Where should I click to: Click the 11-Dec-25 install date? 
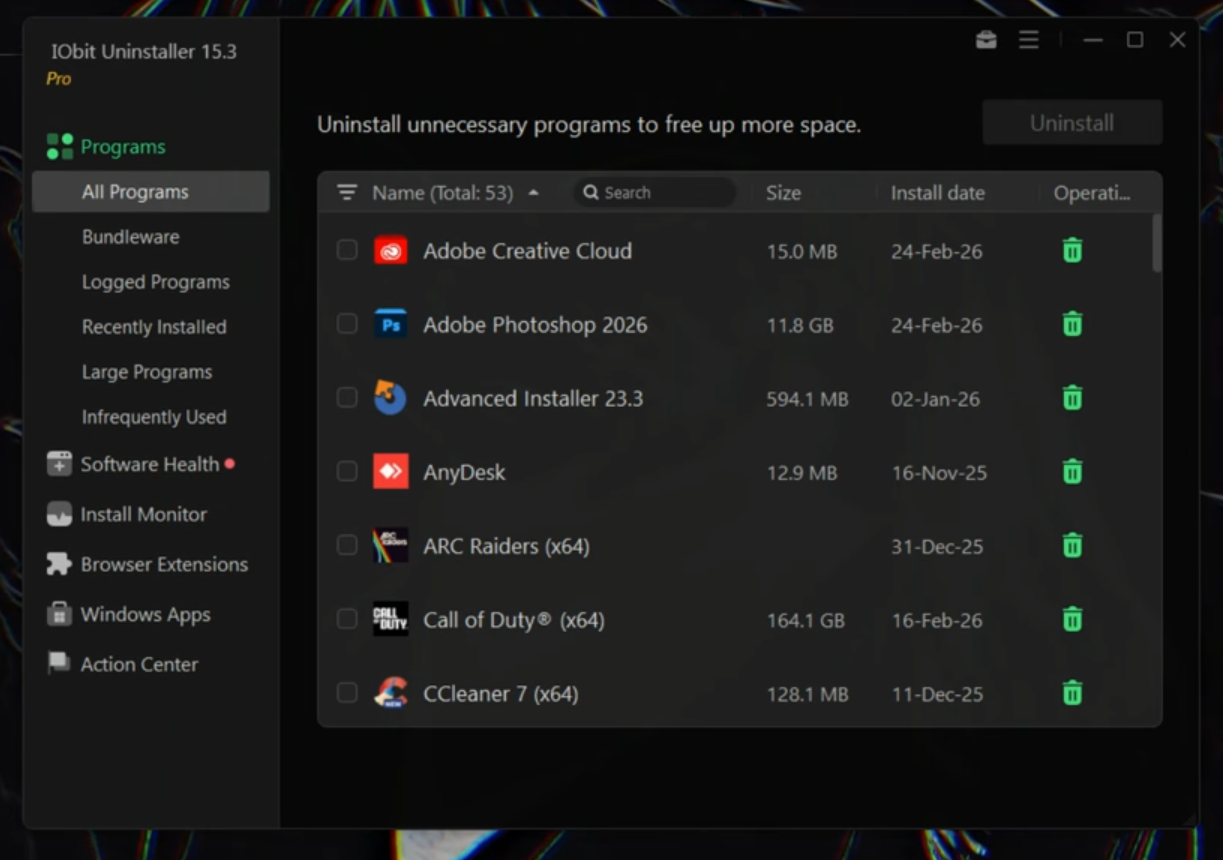click(937, 694)
